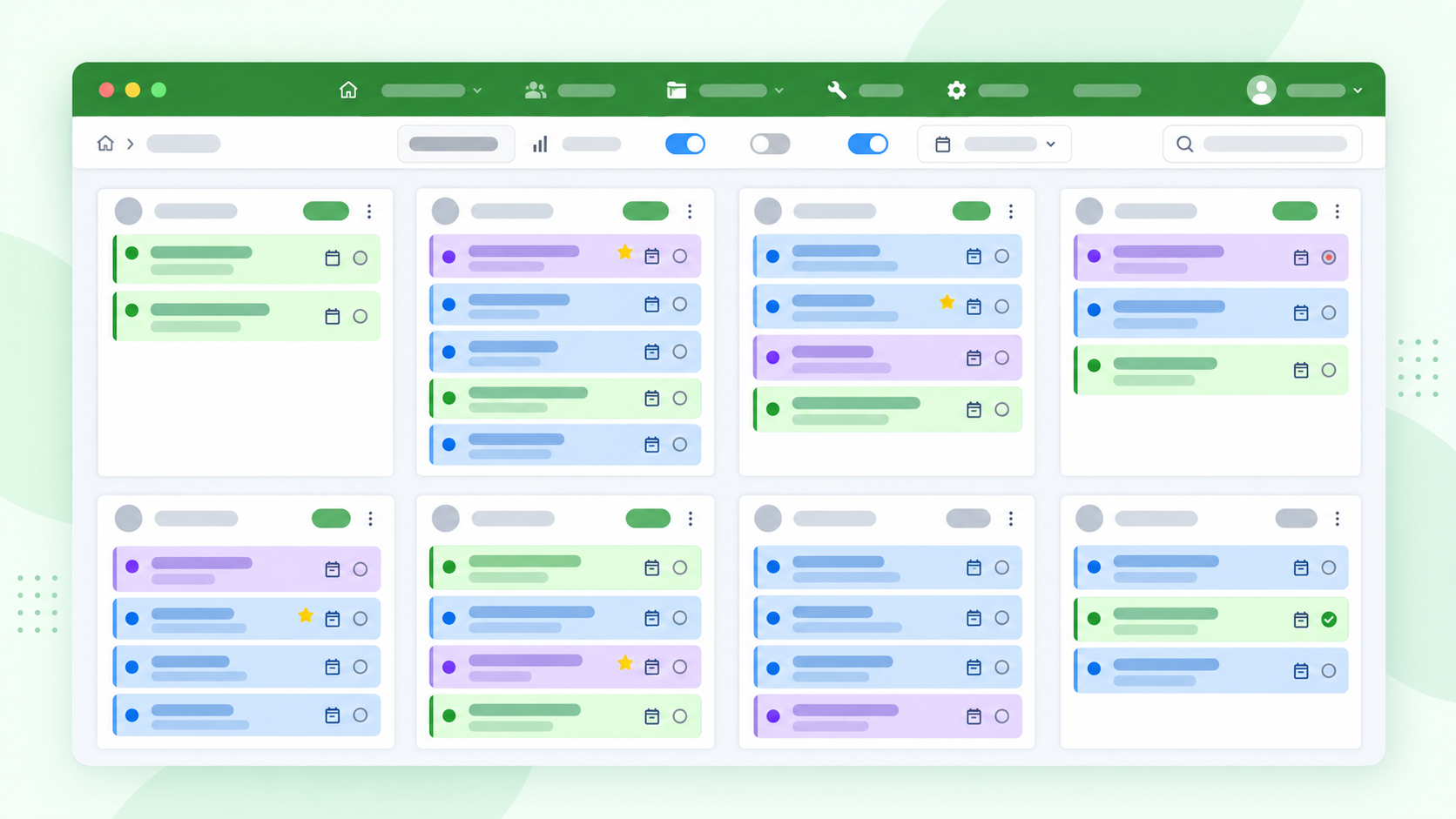Click the avatar circle in the top-left card's header

coord(129,211)
